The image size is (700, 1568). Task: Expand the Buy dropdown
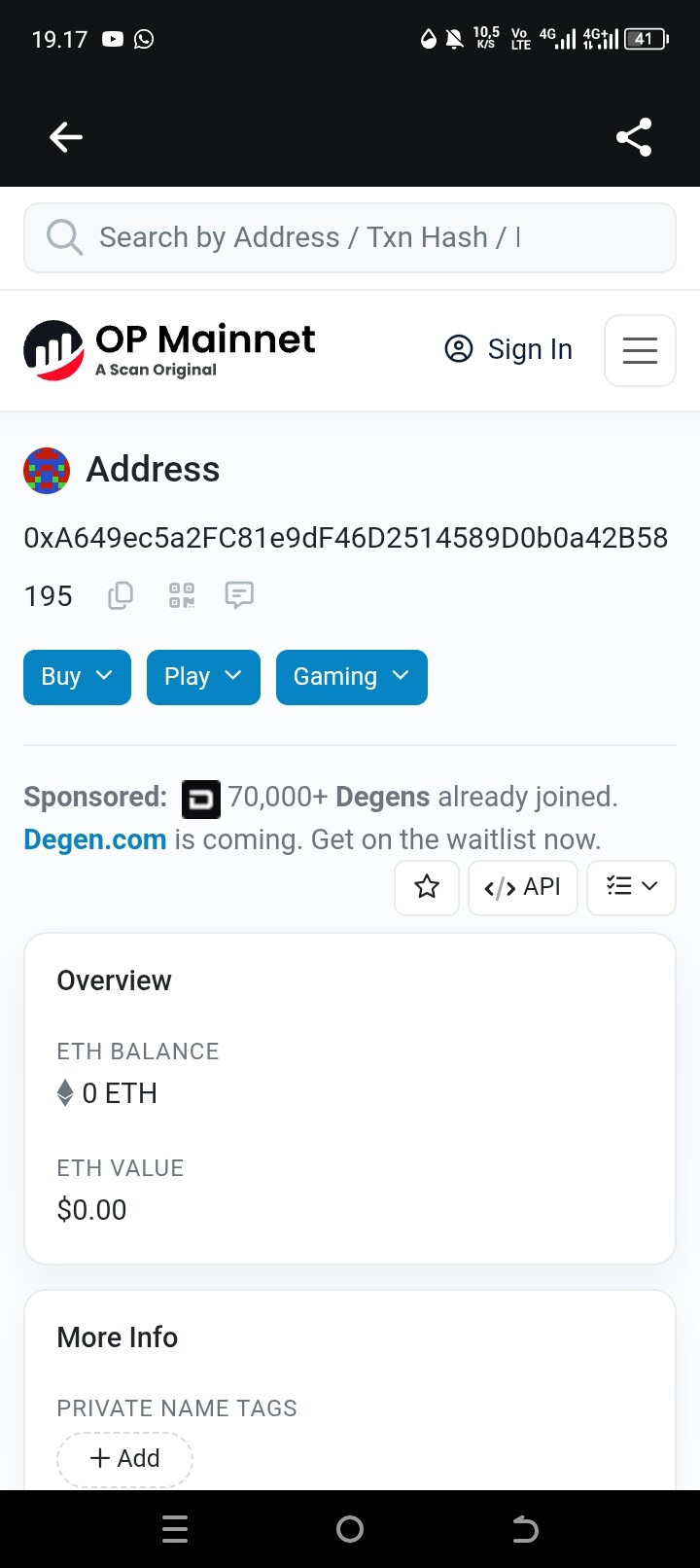pos(77,677)
